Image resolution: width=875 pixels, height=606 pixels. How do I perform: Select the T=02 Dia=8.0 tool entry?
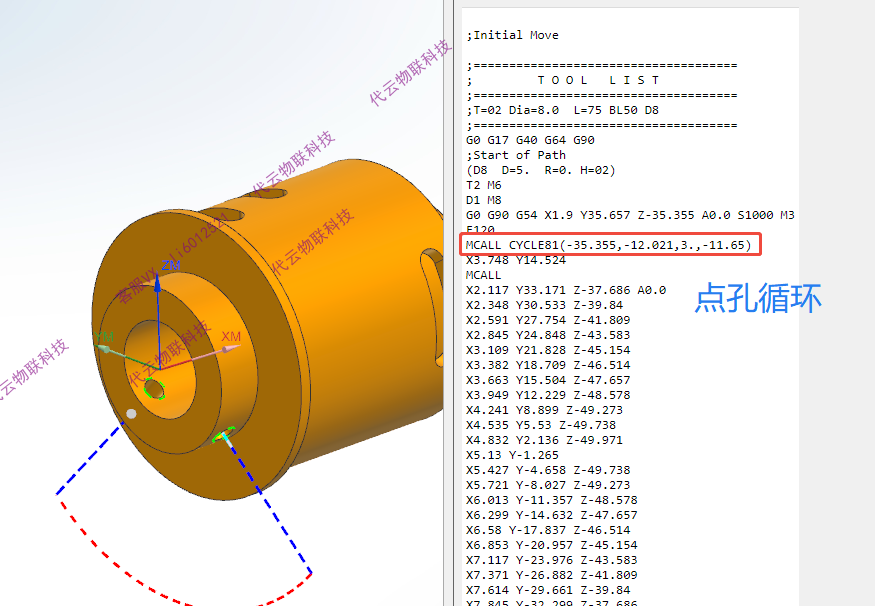(x=560, y=109)
